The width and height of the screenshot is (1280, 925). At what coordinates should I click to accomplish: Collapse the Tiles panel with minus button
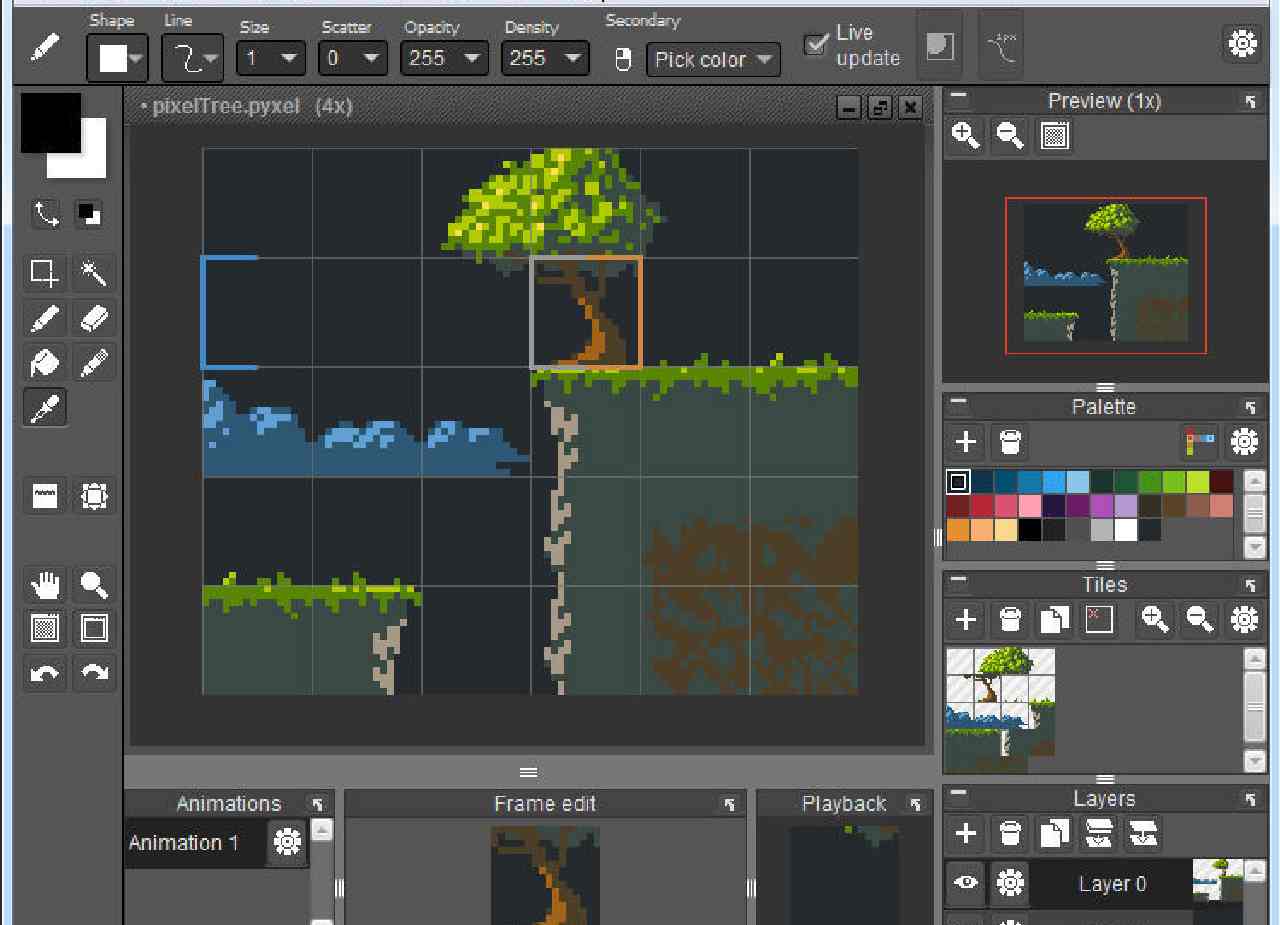pos(958,582)
